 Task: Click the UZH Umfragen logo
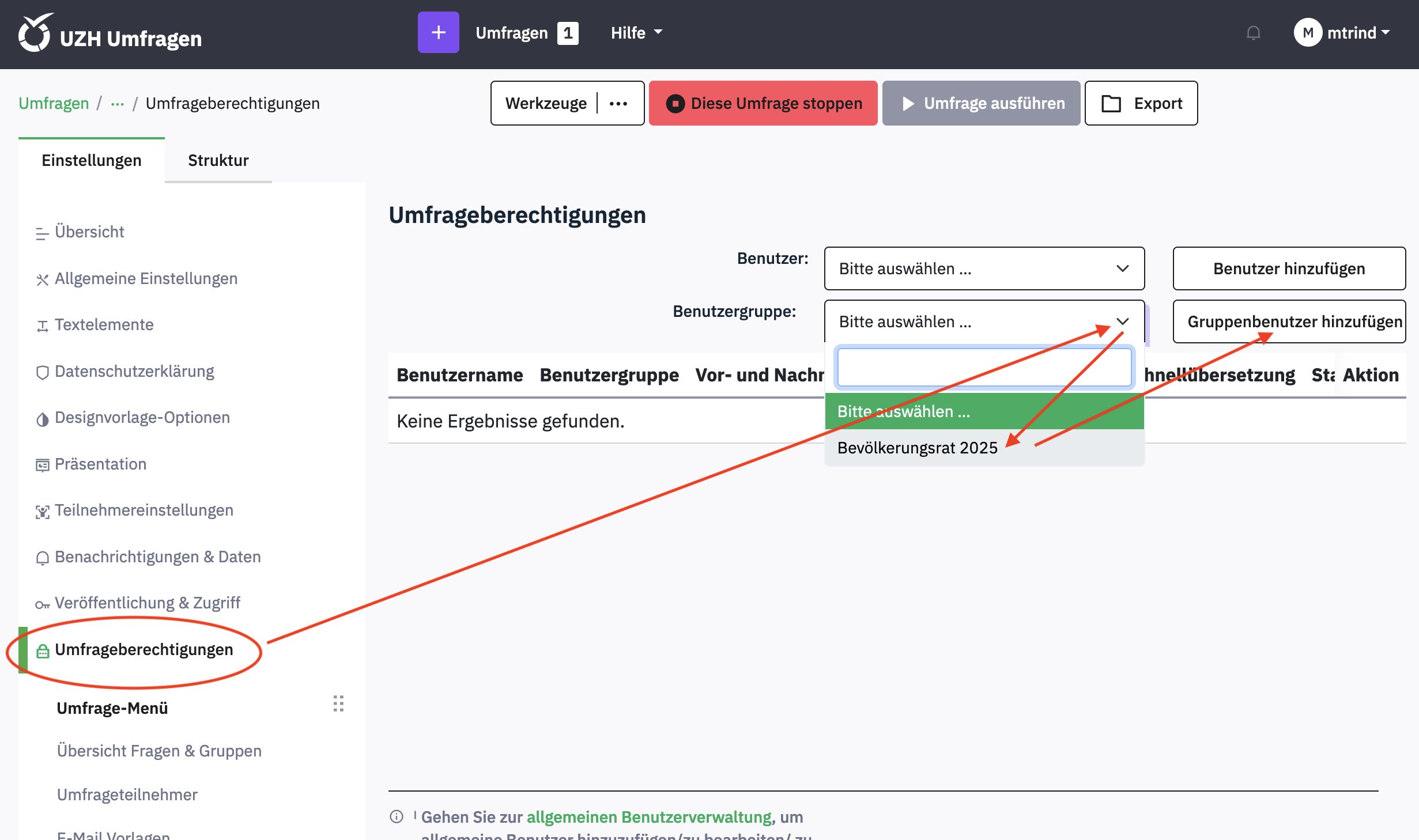point(110,35)
